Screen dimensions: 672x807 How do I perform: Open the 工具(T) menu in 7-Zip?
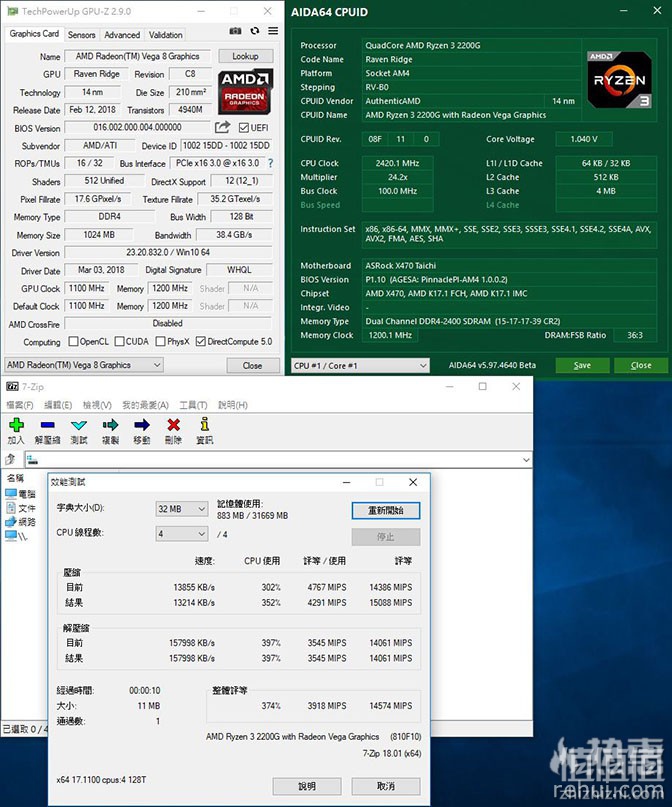pos(193,405)
